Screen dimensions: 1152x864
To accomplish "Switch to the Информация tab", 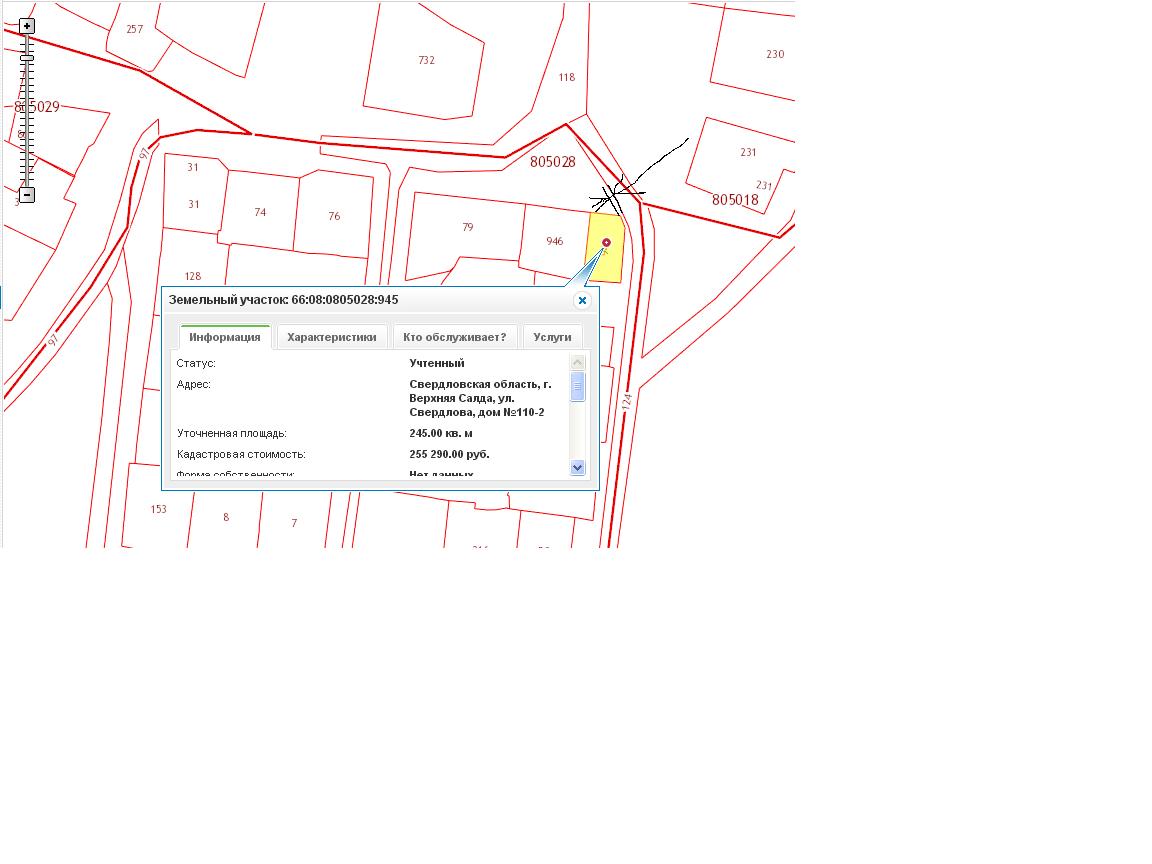I will click(225, 337).
